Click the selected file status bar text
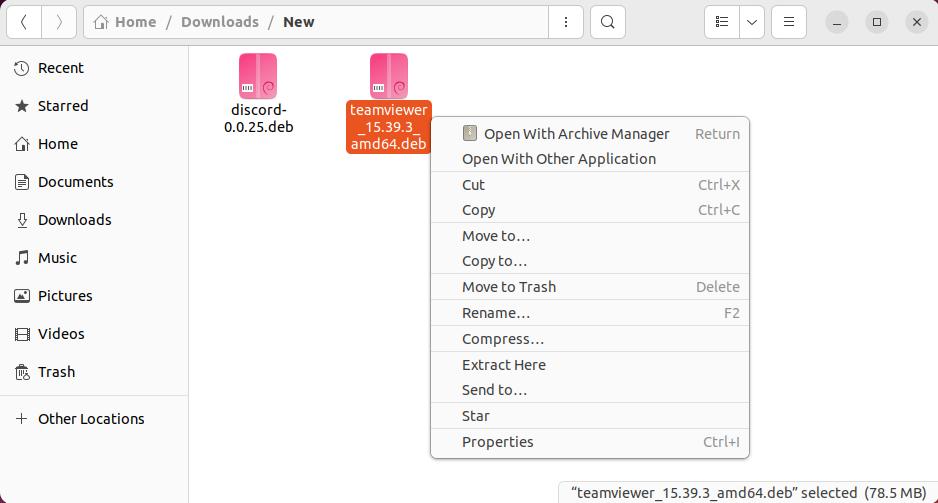The width and height of the screenshot is (938, 503). click(x=748, y=493)
